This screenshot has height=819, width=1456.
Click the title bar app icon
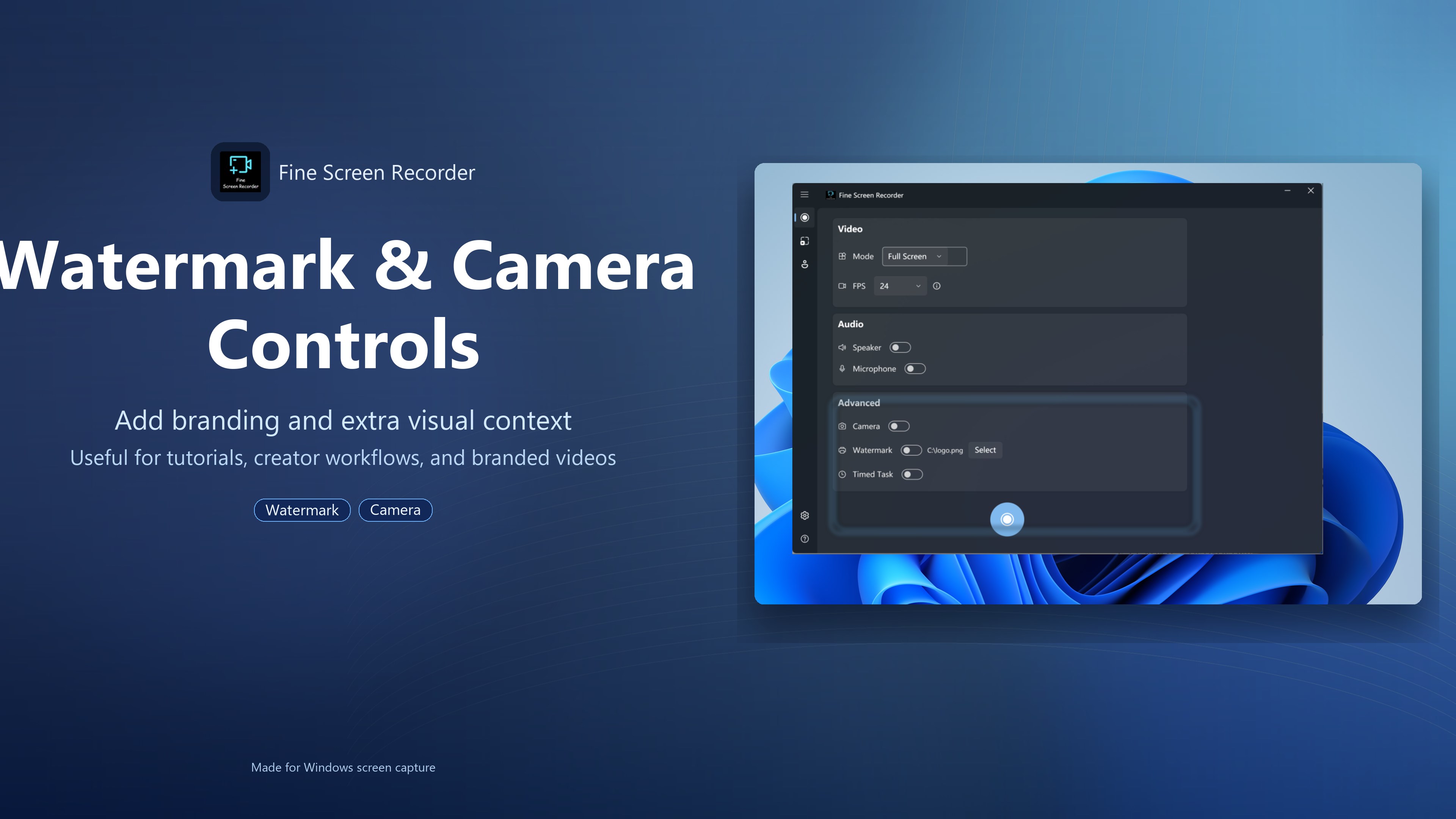click(830, 195)
